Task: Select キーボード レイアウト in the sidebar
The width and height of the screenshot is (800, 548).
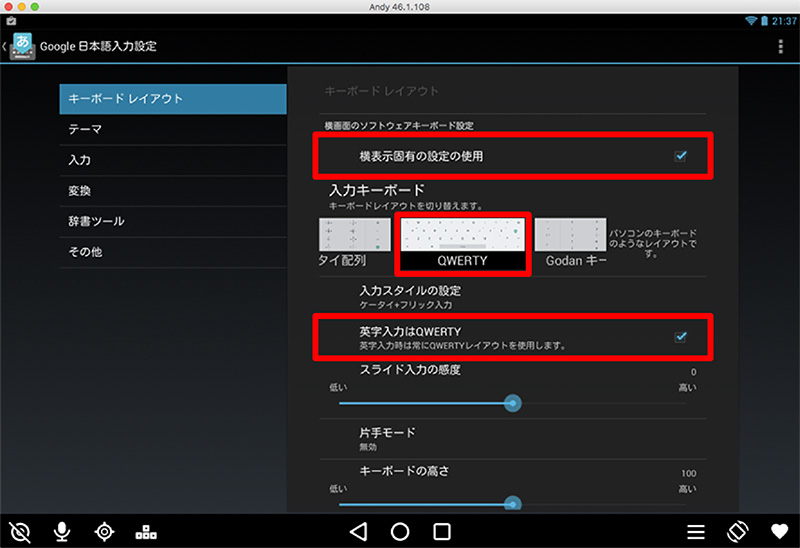Action: point(173,99)
